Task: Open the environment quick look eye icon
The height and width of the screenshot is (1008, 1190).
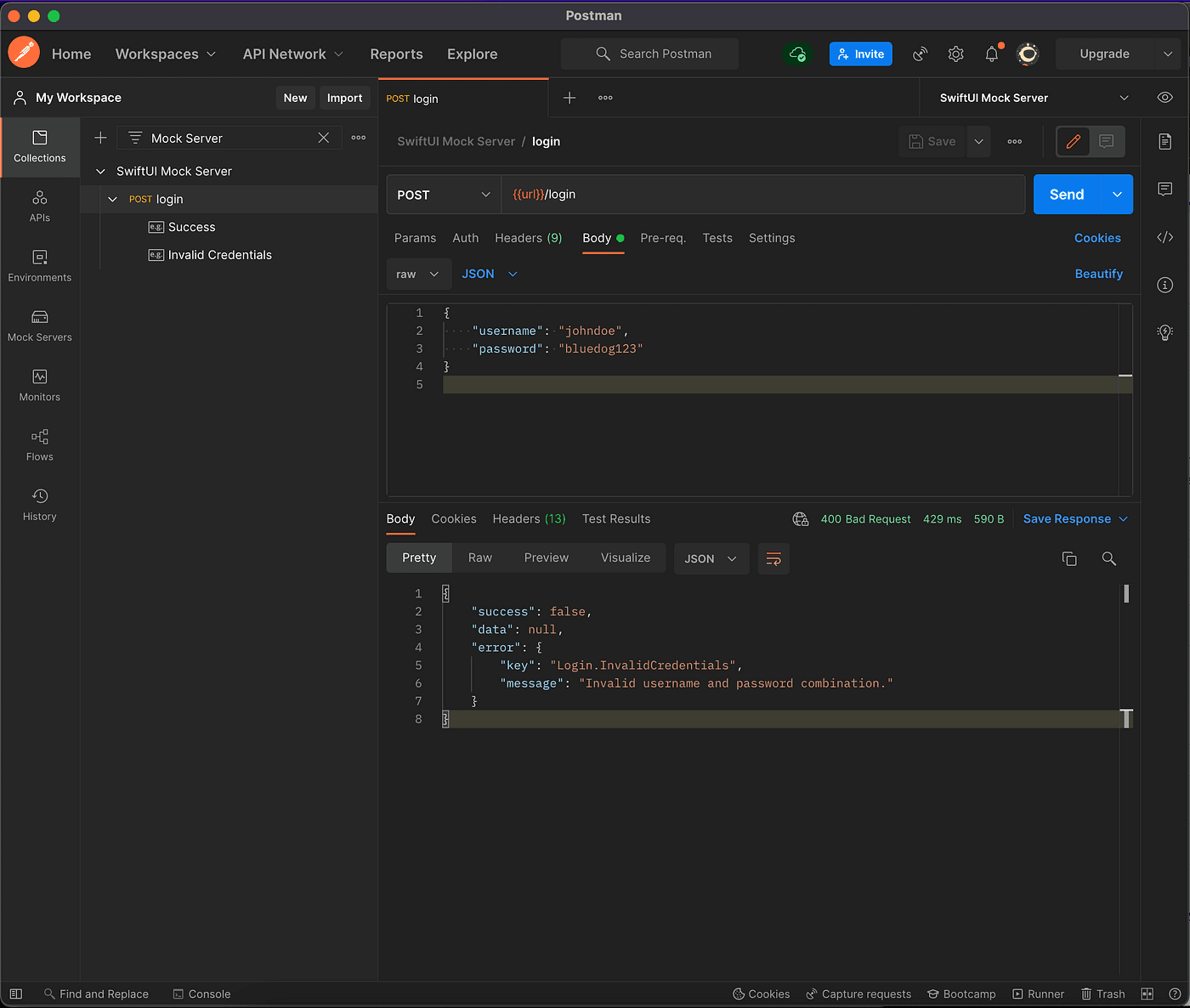Action: point(1165,98)
